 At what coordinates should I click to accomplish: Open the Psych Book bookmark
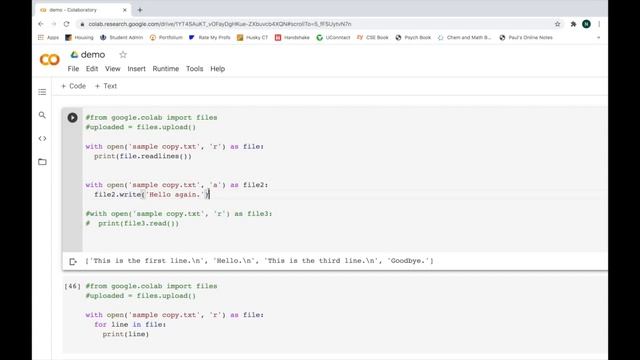413,38
